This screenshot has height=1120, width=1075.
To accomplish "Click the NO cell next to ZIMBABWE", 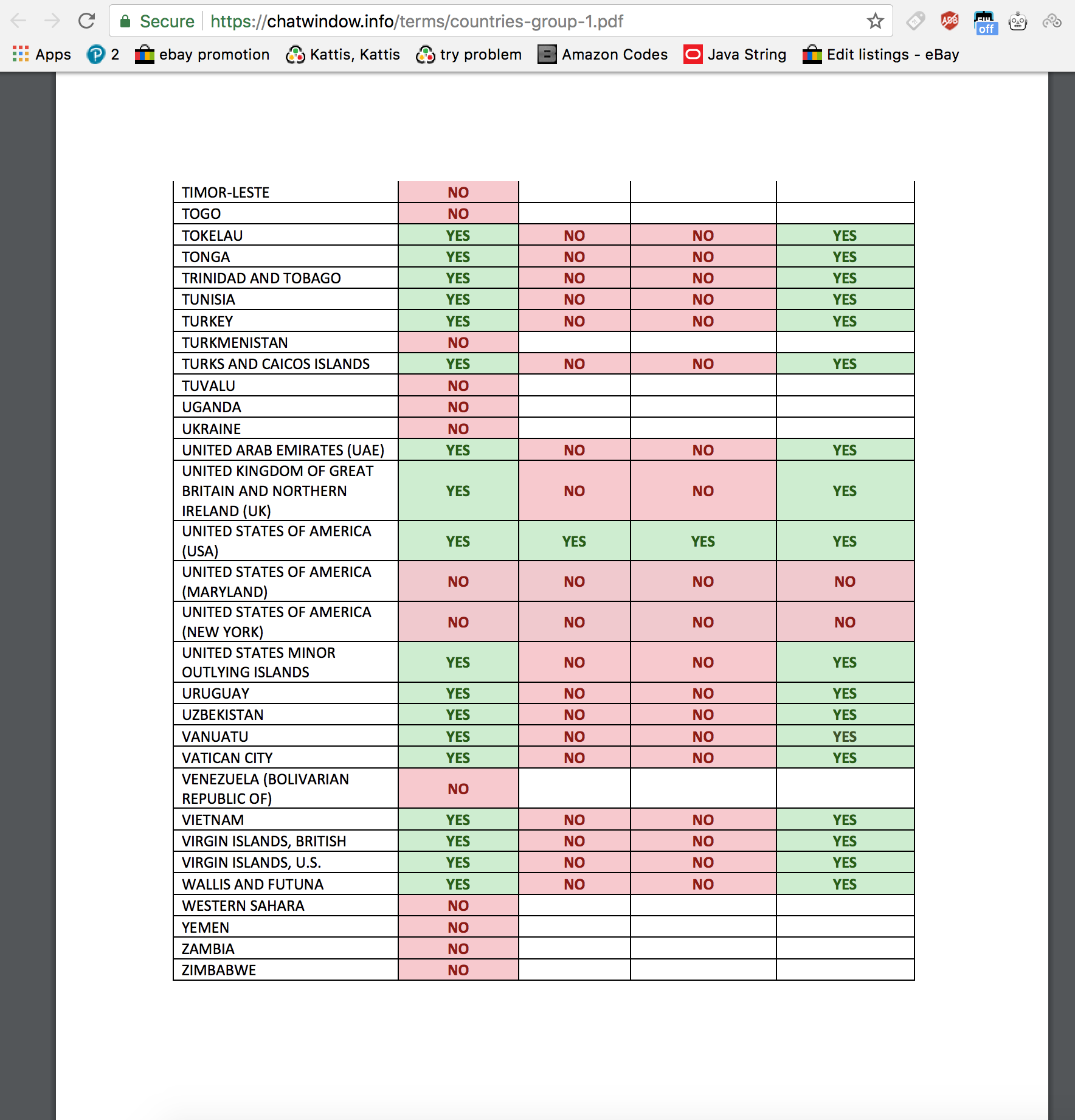I will coord(458,970).
